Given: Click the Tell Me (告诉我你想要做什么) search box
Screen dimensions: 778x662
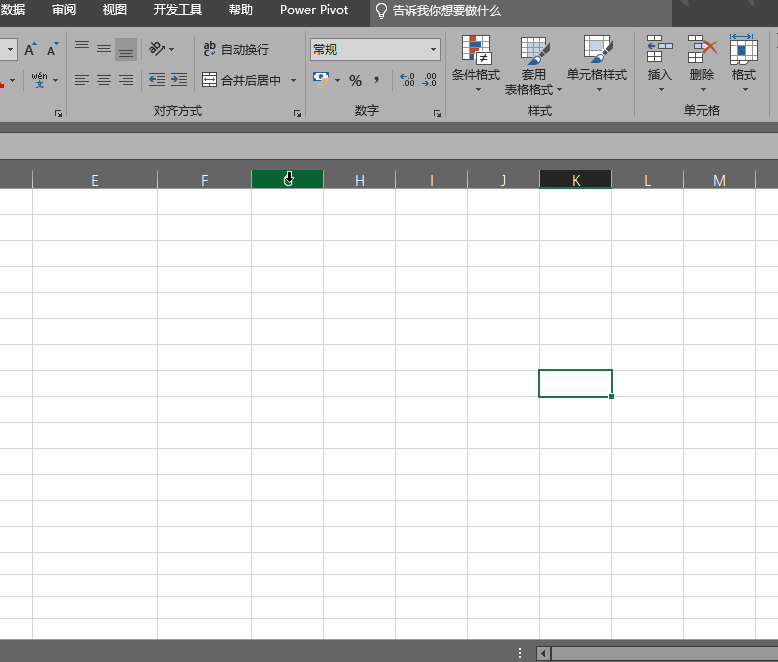Looking at the screenshot, I should point(446,10).
